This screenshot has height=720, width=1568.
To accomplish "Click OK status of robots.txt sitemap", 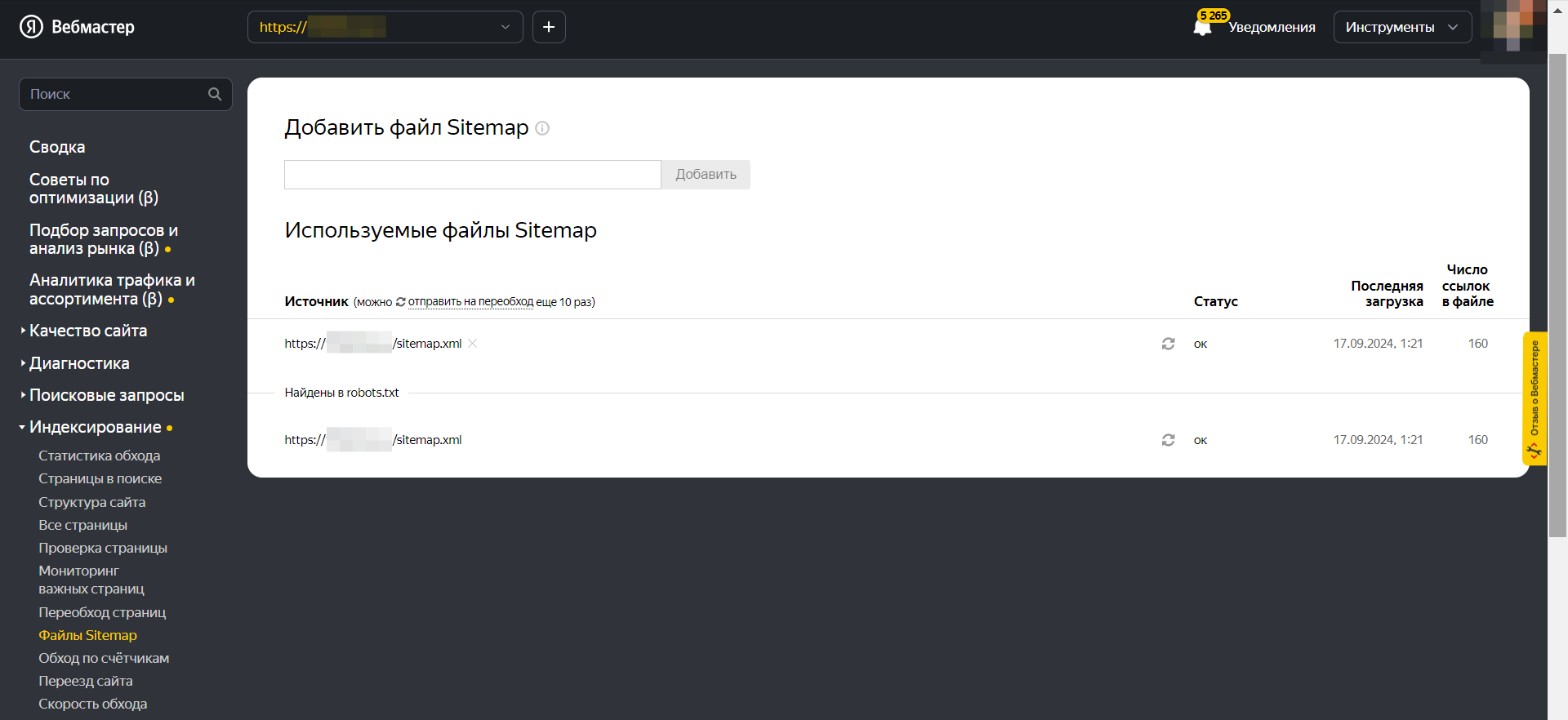I will pos(1200,440).
